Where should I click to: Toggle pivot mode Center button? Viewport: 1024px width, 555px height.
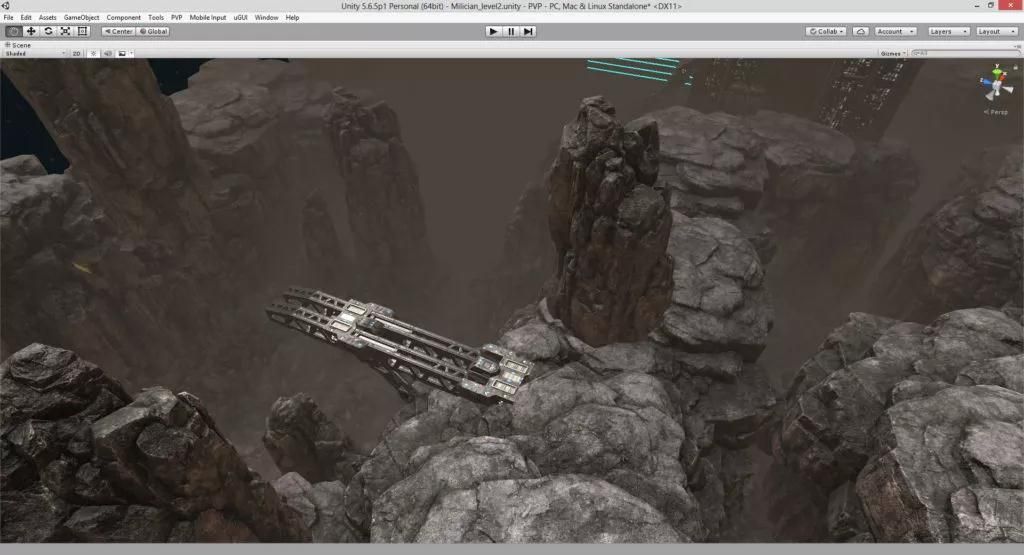(x=118, y=31)
